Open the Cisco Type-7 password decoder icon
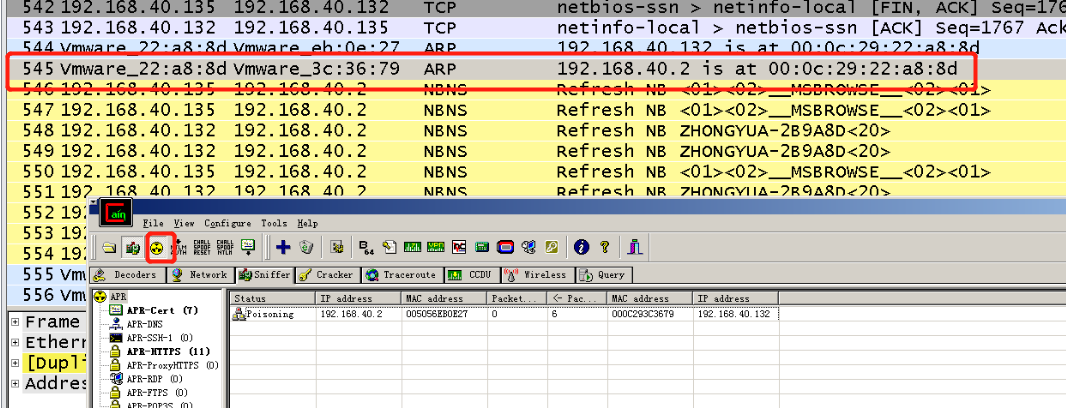The height and width of the screenshot is (408, 1066). click(412, 248)
